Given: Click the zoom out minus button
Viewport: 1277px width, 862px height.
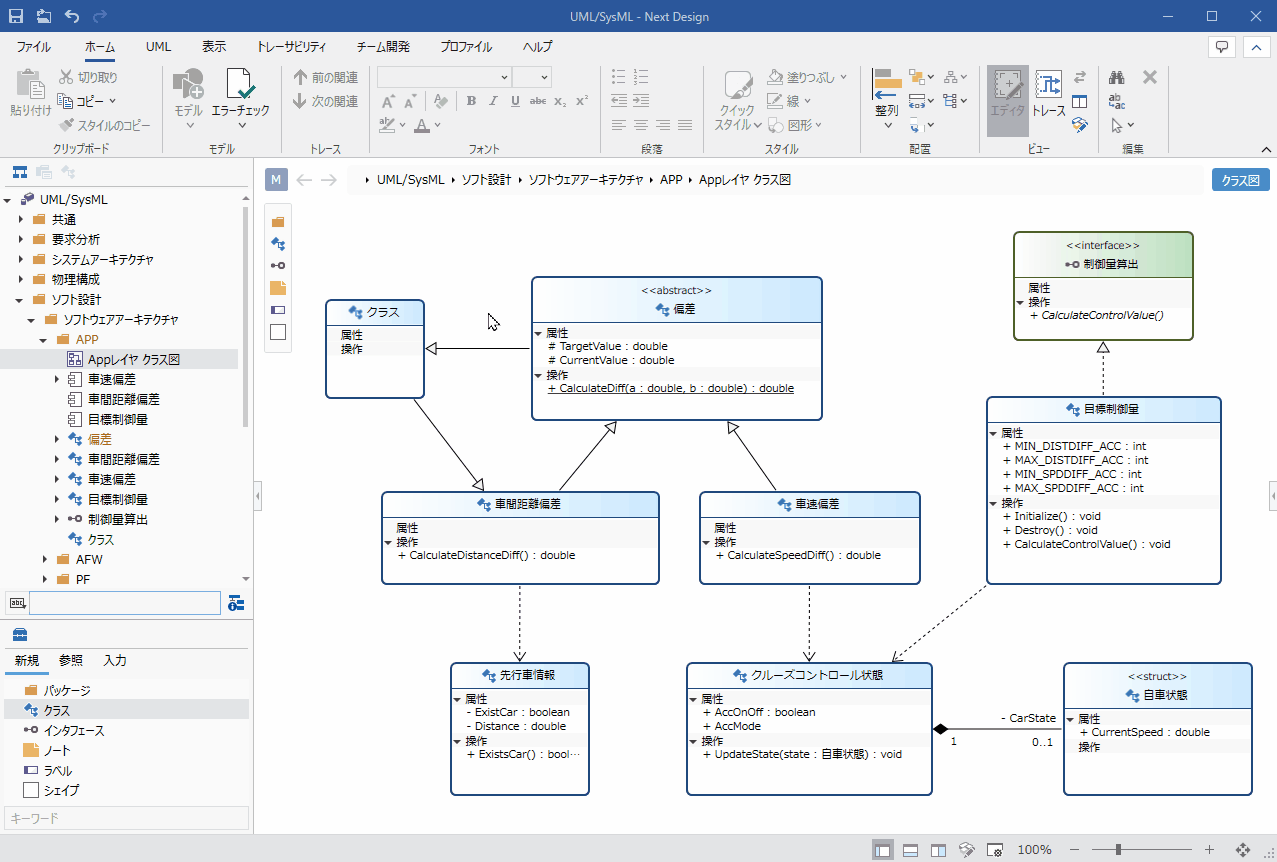Looking at the screenshot, I should pos(1074,849).
